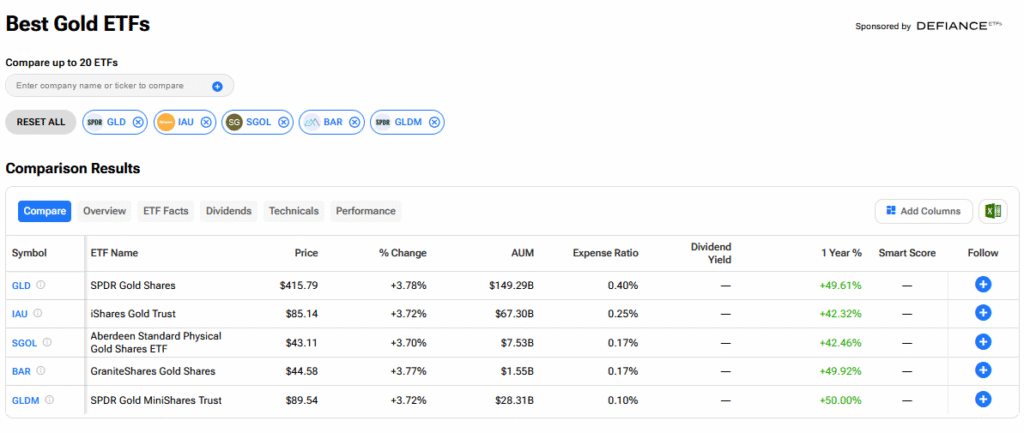Remove IAU chip from comparison

click(206, 122)
